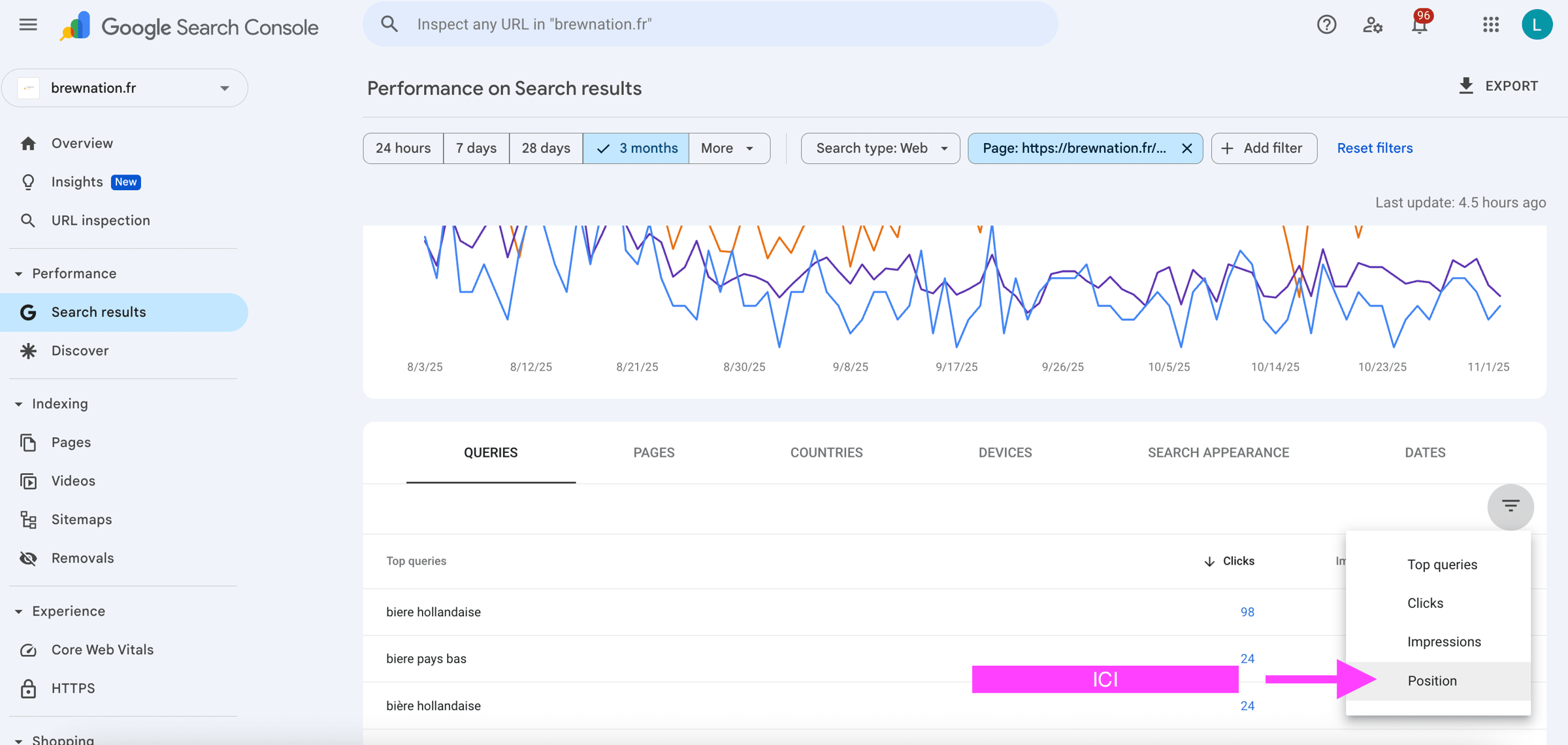Switch to the Countries tab
This screenshot has width=1568, height=745.
(826, 452)
